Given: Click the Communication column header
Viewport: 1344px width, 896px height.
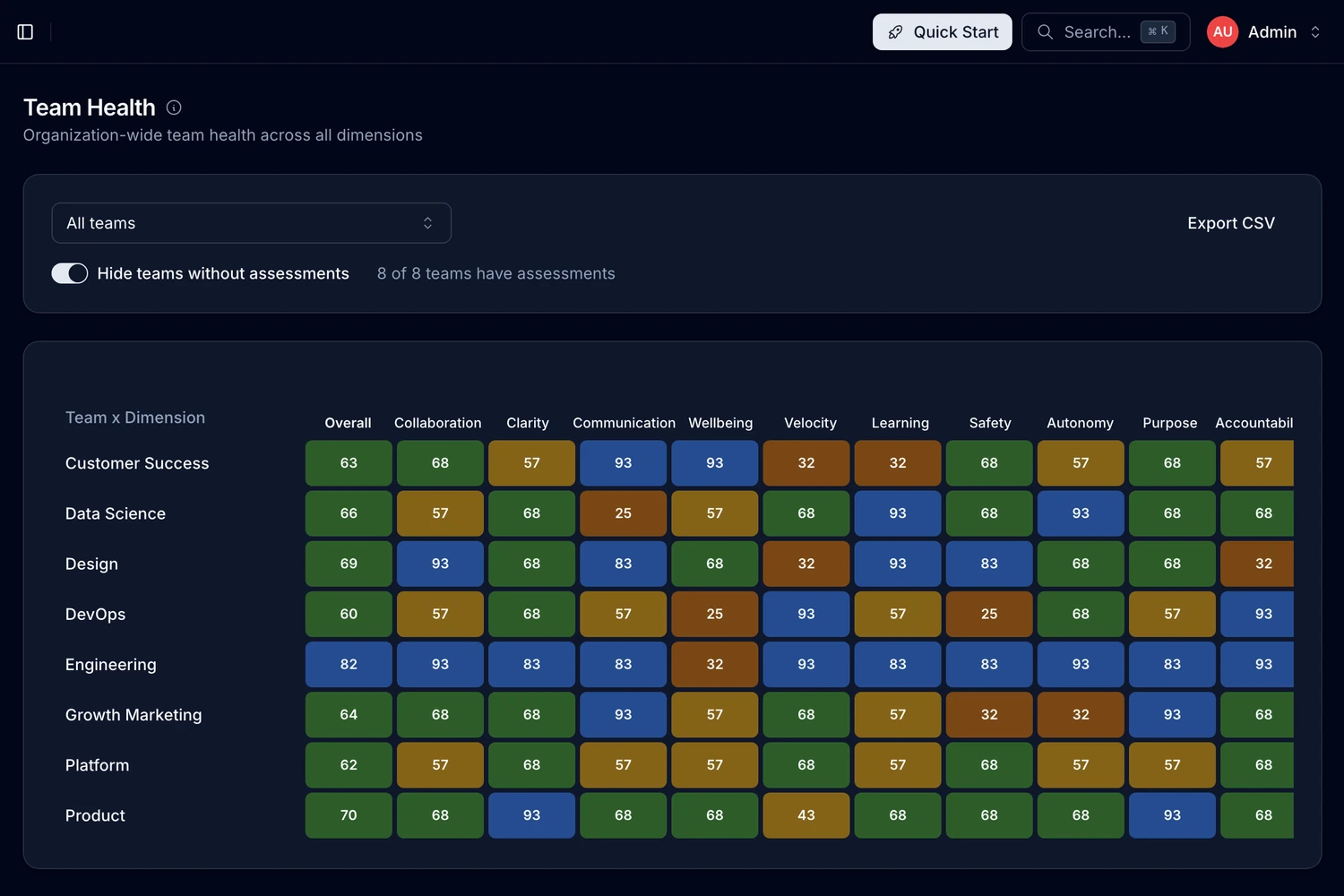Looking at the screenshot, I should (x=625, y=423).
